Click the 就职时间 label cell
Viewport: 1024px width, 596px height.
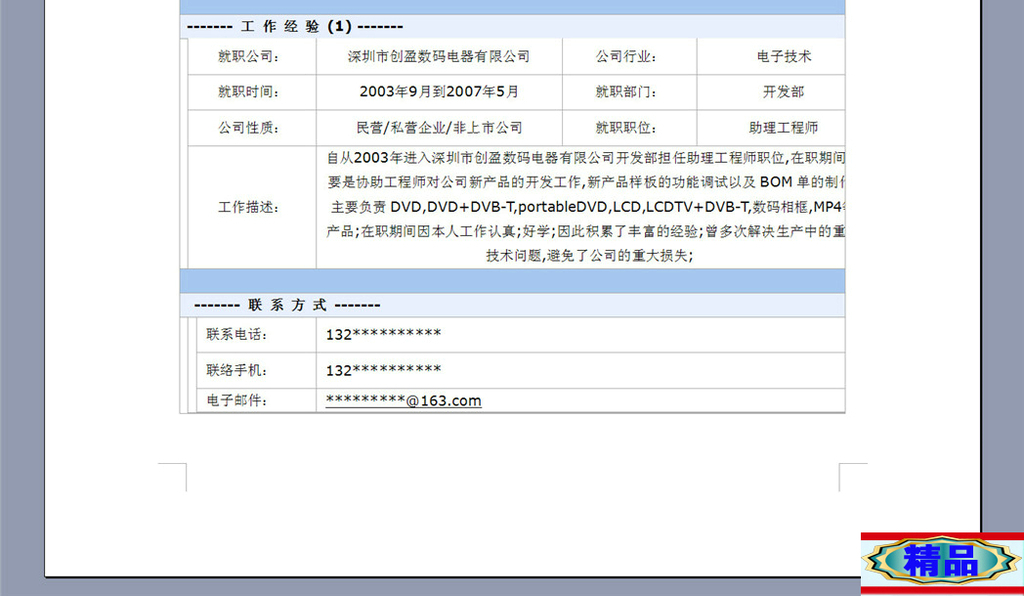251,92
